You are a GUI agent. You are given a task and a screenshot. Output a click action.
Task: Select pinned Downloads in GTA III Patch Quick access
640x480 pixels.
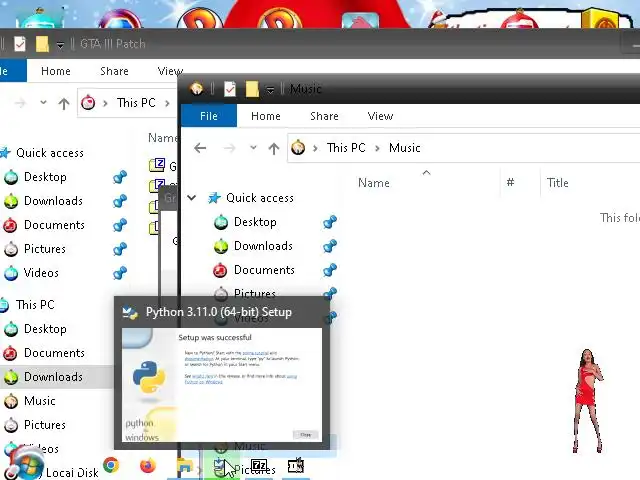pos(53,201)
